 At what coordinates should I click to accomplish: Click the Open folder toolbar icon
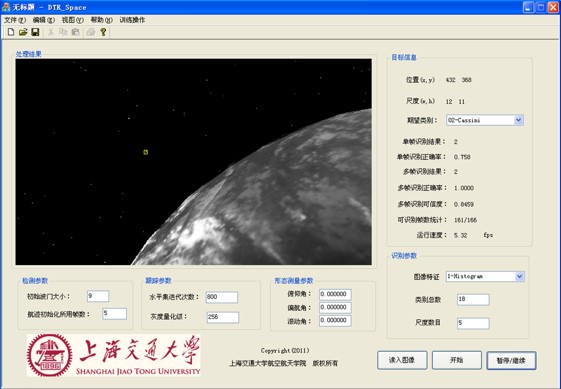23,32
